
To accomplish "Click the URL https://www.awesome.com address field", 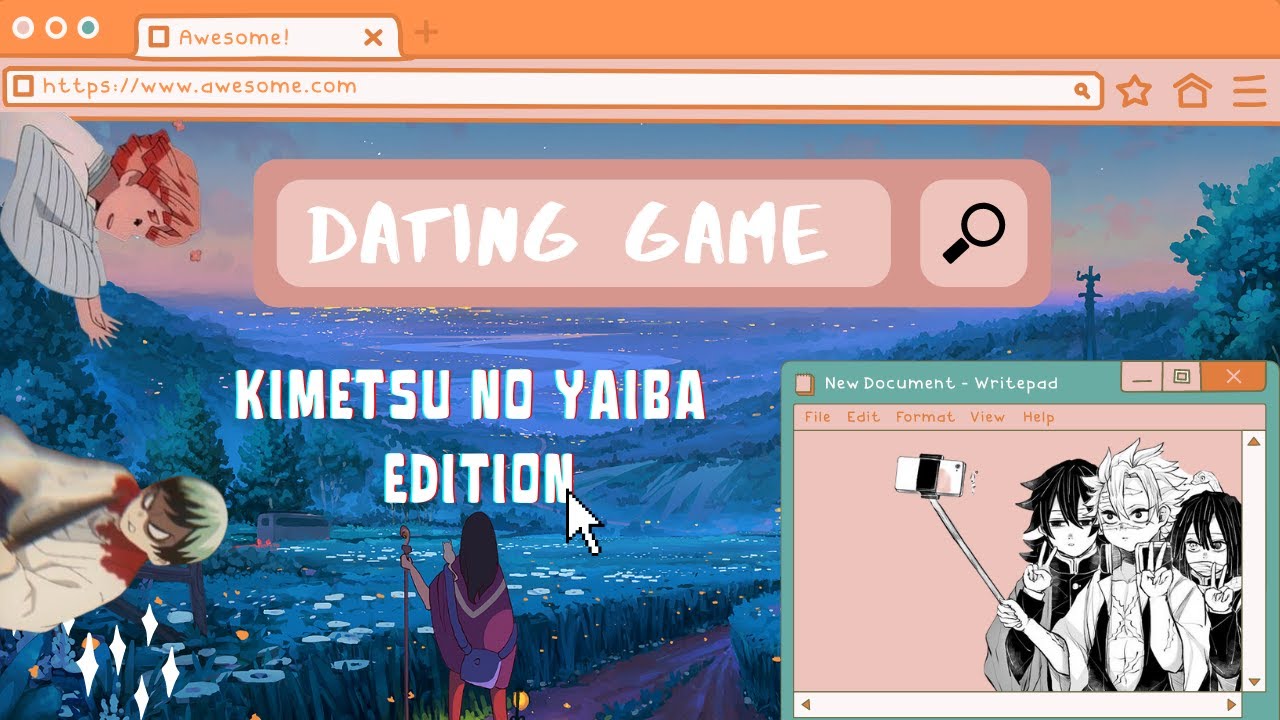I will [x=553, y=89].
